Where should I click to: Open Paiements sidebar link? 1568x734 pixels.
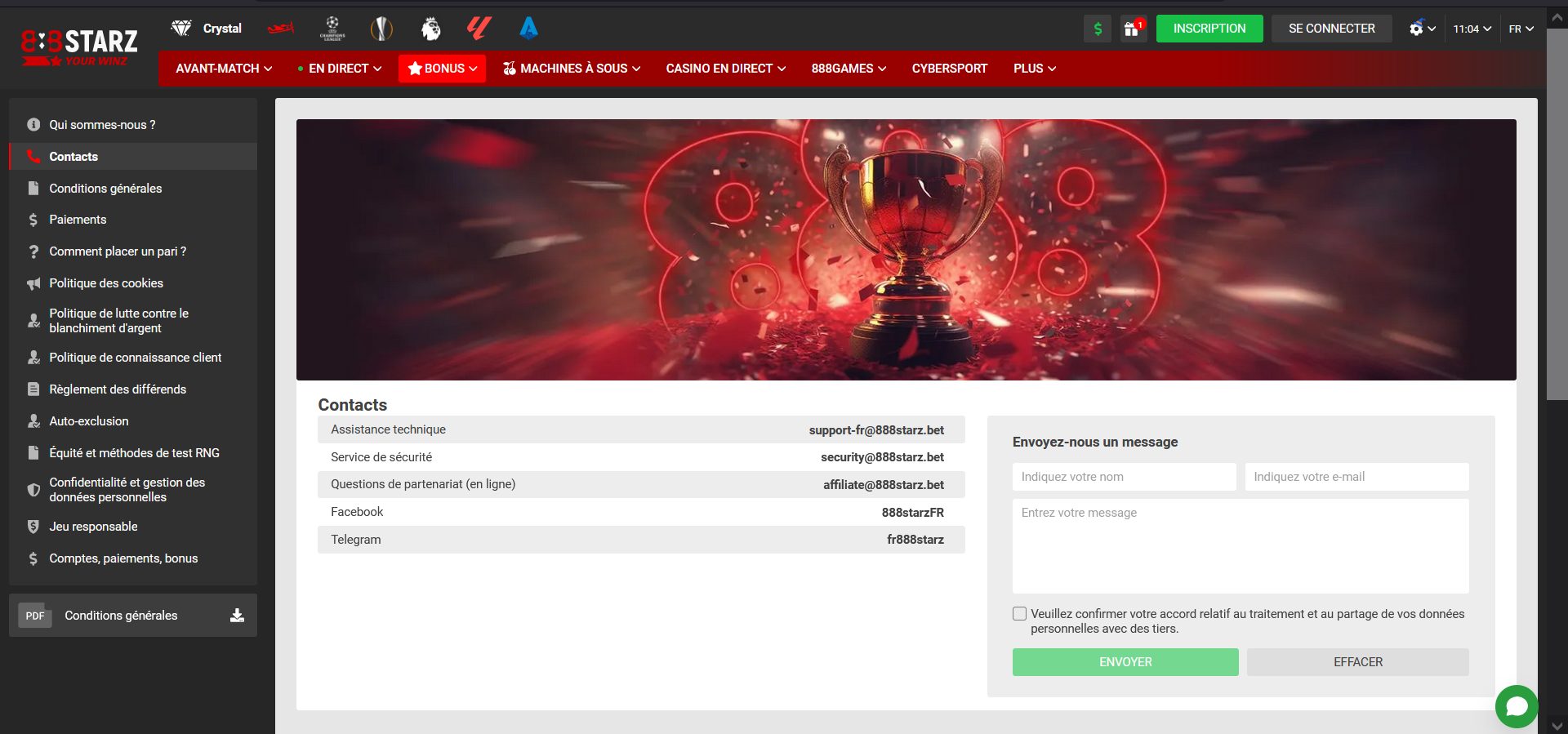point(133,220)
